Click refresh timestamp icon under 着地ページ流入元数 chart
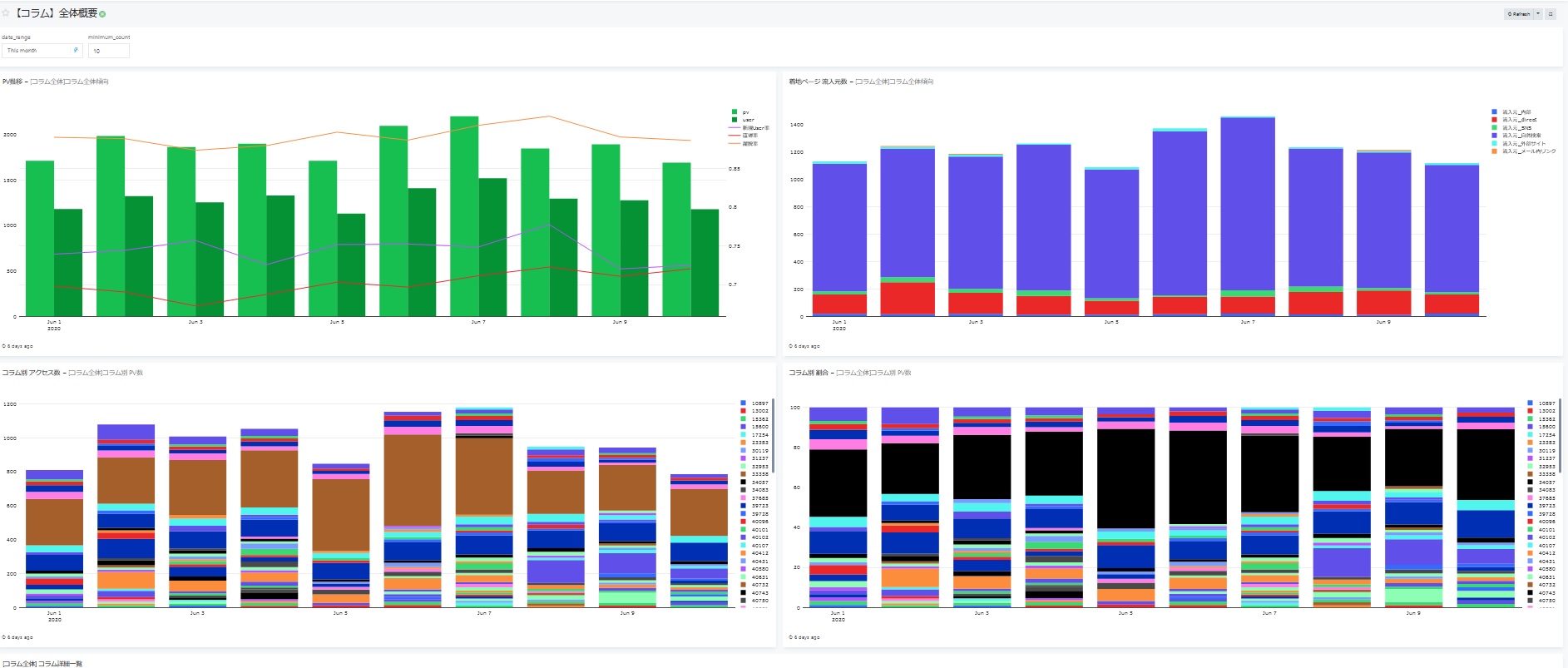The height and width of the screenshot is (668, 1568). click(x=791, y=346)
